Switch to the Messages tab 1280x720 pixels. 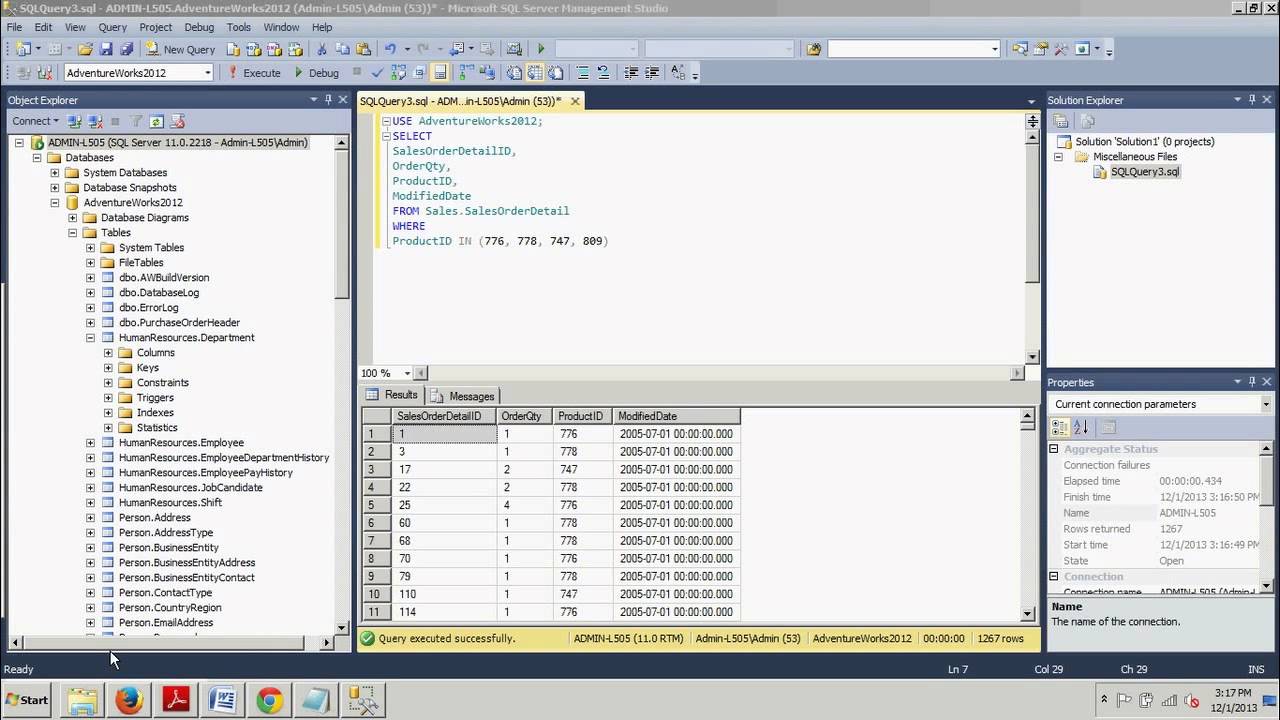[463, 396]
